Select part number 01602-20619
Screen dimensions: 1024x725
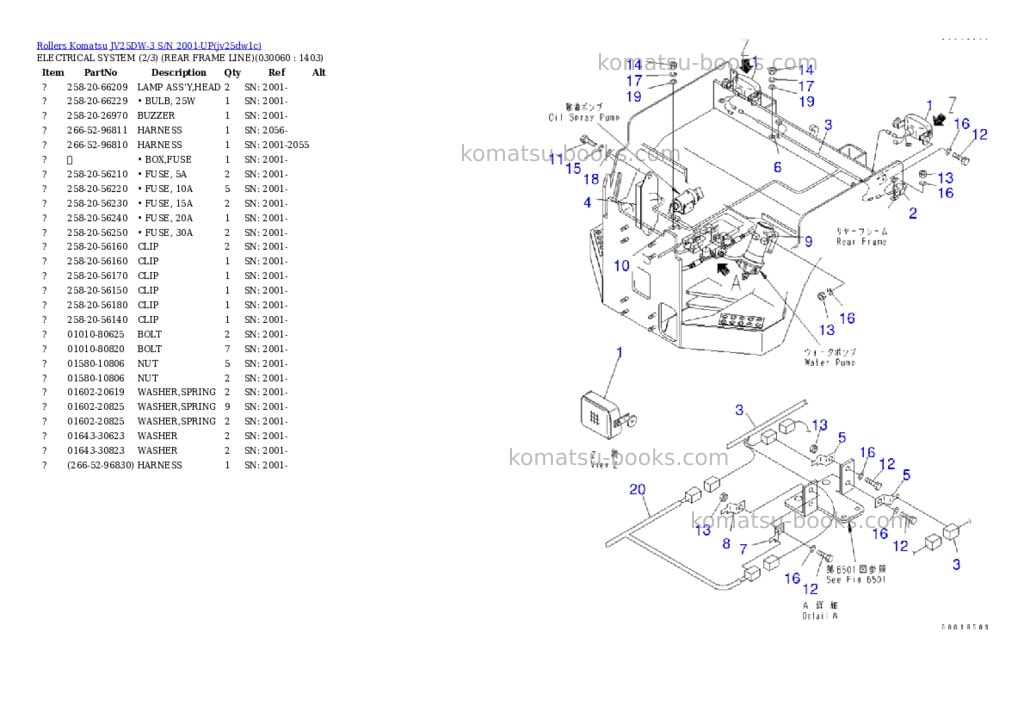pos(95,392)
